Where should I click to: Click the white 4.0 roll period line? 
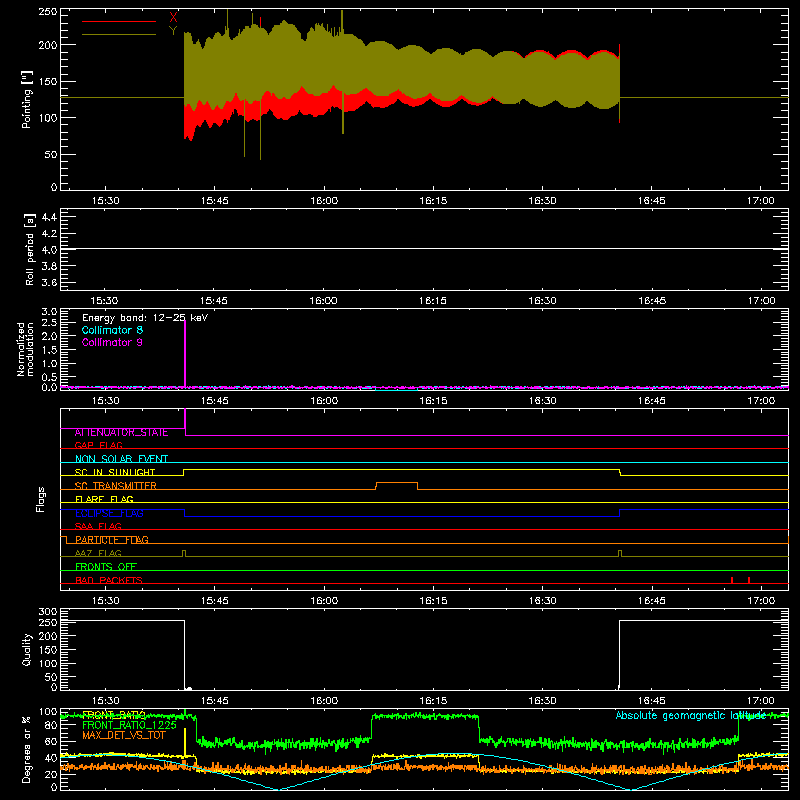(424, 249)
